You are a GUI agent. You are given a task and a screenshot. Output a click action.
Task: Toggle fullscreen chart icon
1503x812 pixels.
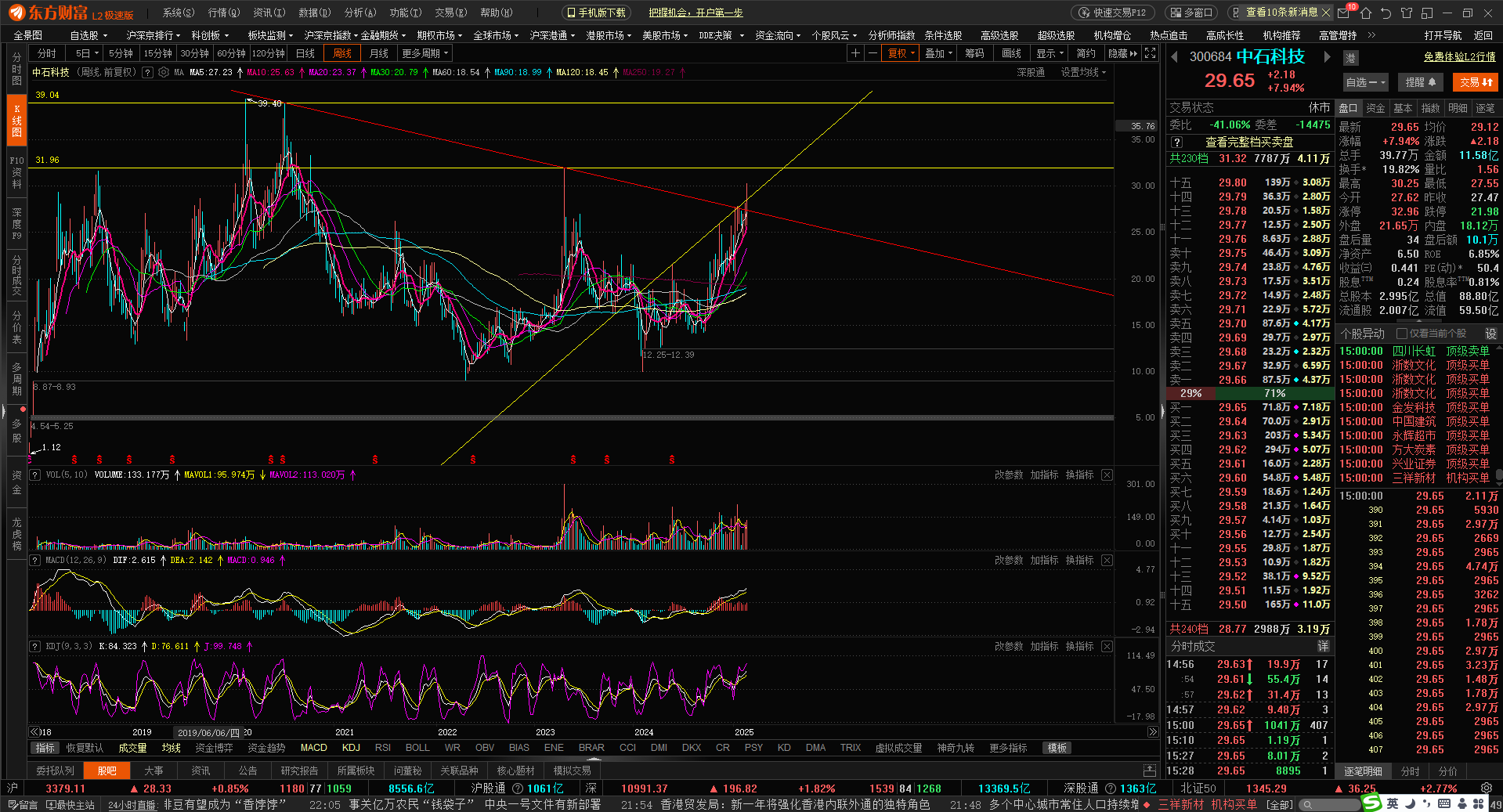tap(1150, 53)
